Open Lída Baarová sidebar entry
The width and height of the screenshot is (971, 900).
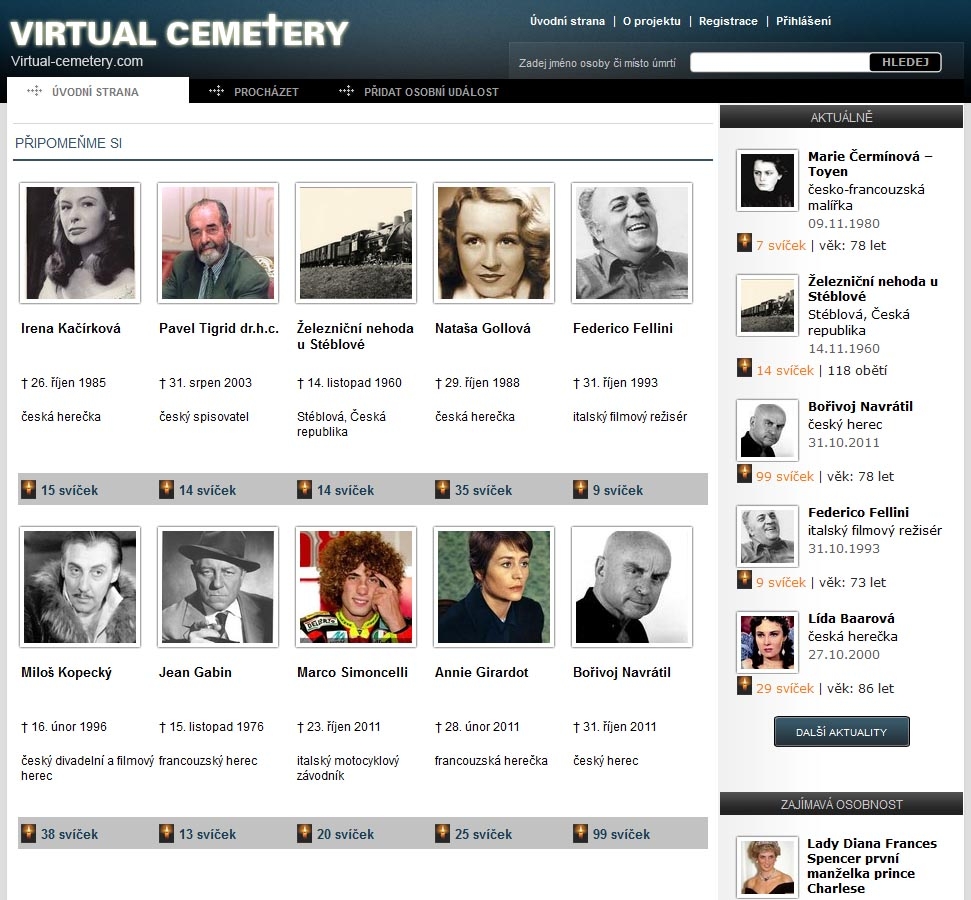coord(851,618)
